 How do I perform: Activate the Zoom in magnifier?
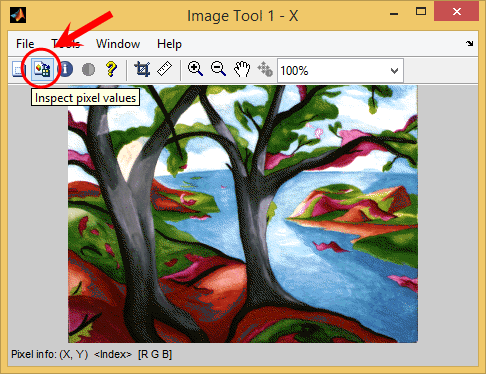coord(195,69)
